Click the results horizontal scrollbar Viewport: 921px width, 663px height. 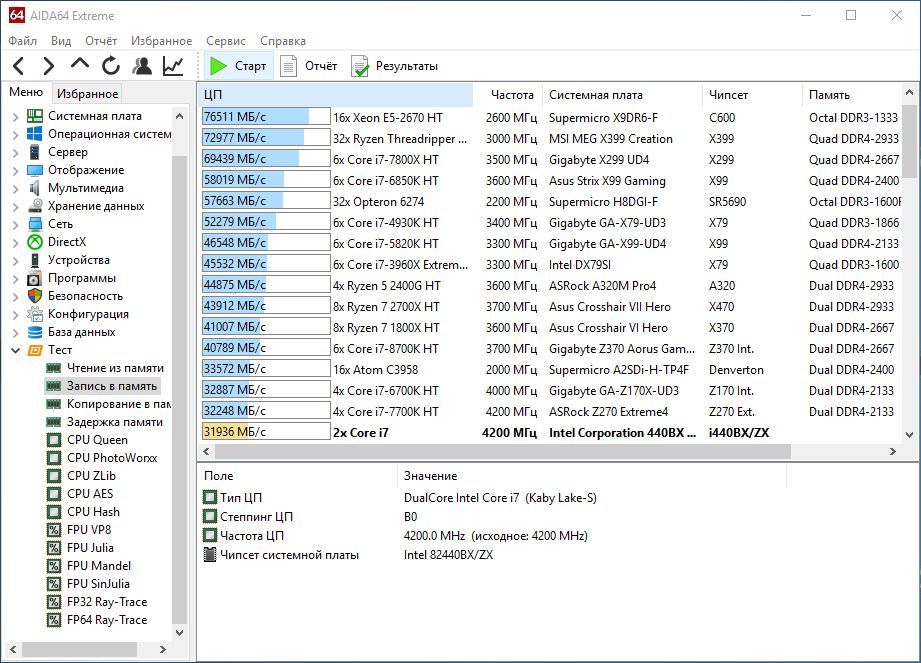click(x=503, y=451)
